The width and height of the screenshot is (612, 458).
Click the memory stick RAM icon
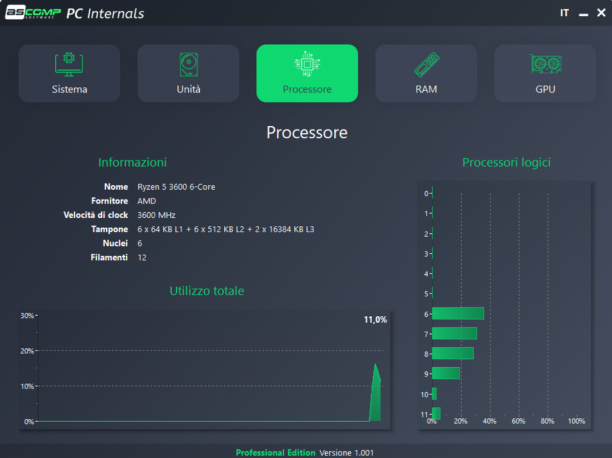427,64
